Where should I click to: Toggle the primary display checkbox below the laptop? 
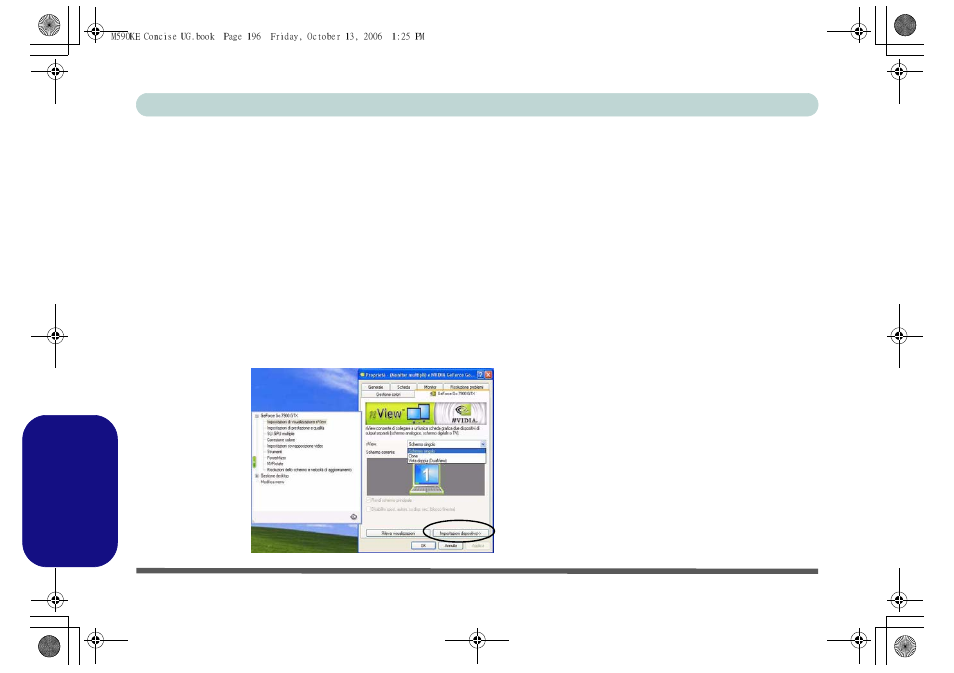click(368, 501)
